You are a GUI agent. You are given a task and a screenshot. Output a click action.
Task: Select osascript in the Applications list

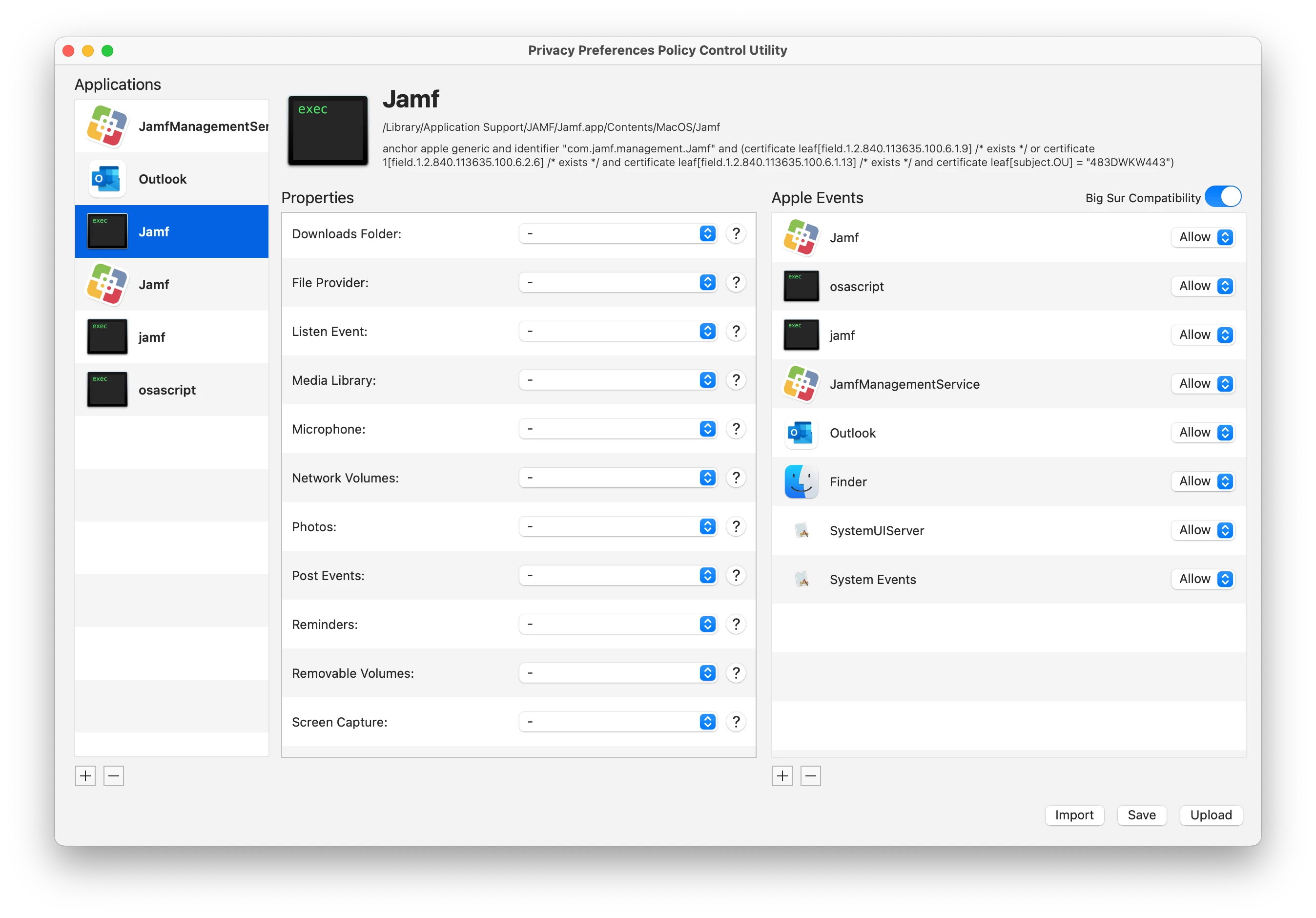(171, 390)
